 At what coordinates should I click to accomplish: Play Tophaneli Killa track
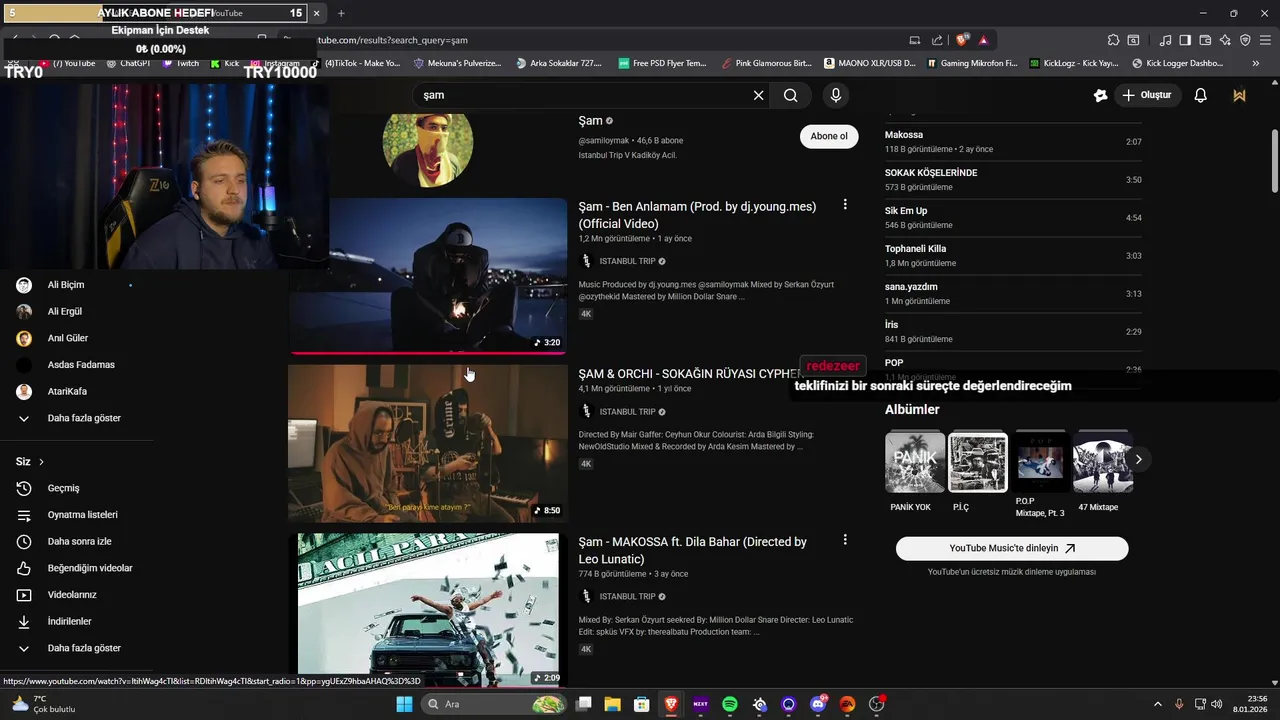pyautogui.click(x=1013, y=256)
